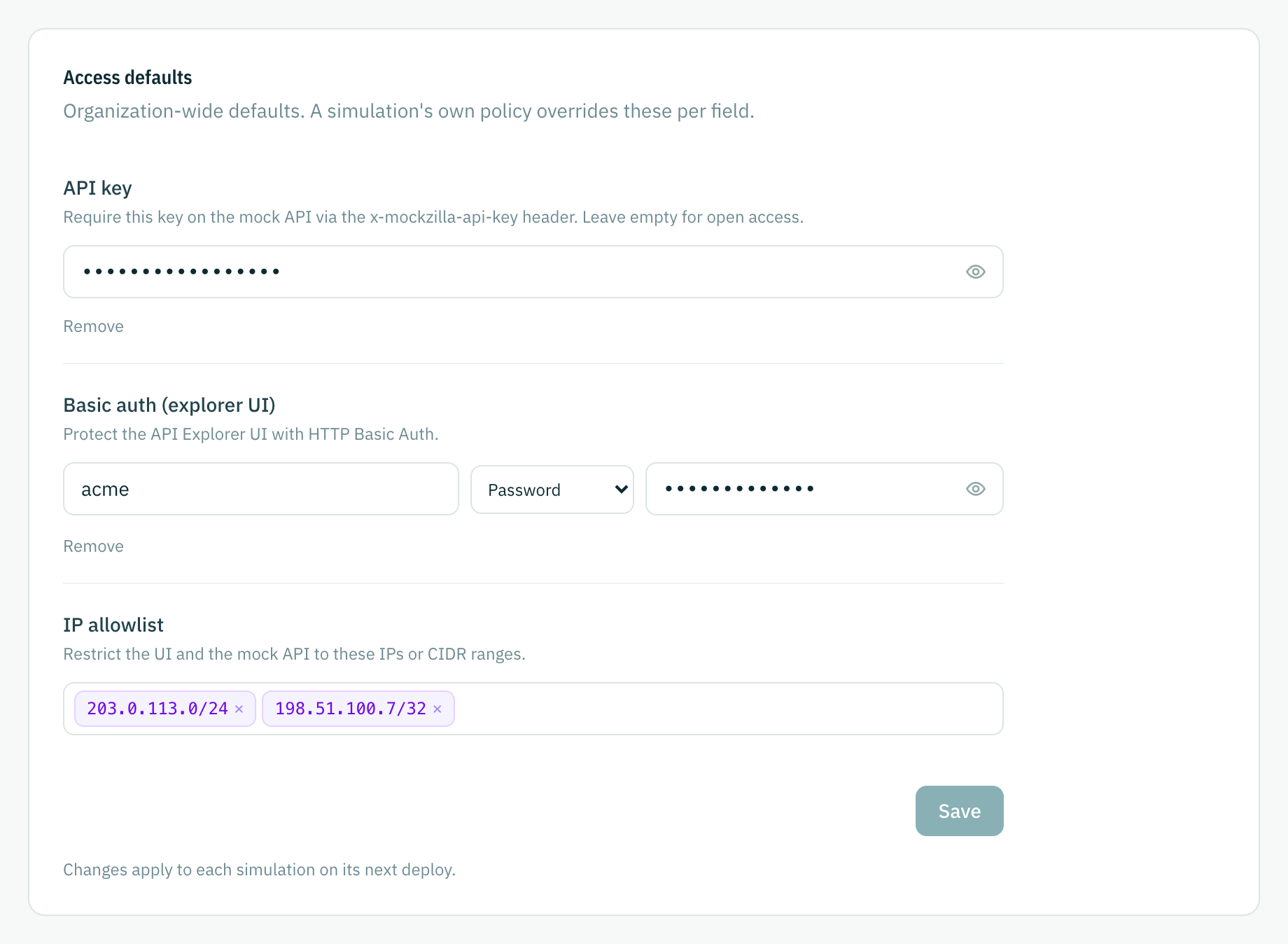Select the 198.51.100.7/32 chip label
This screenshot has width=1288, height=944.
[351, 709]
